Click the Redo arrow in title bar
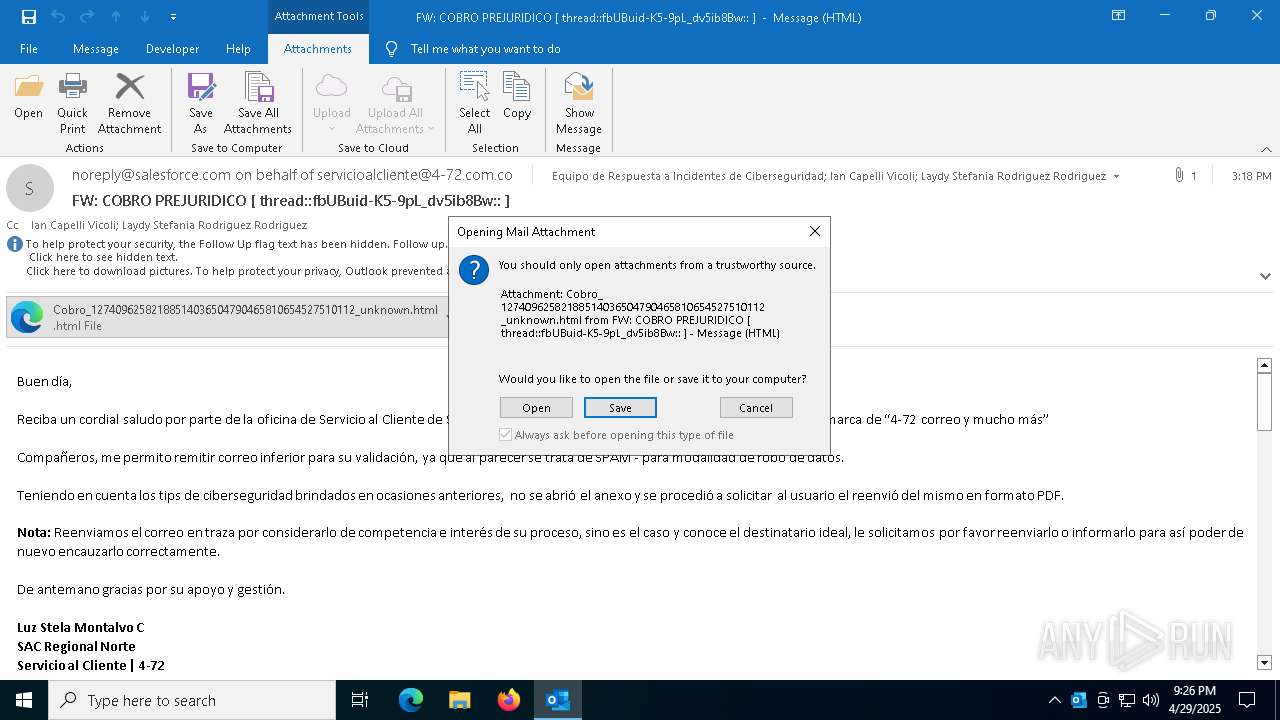Viewport: 1280px width, 720px height. coord(87,17)
